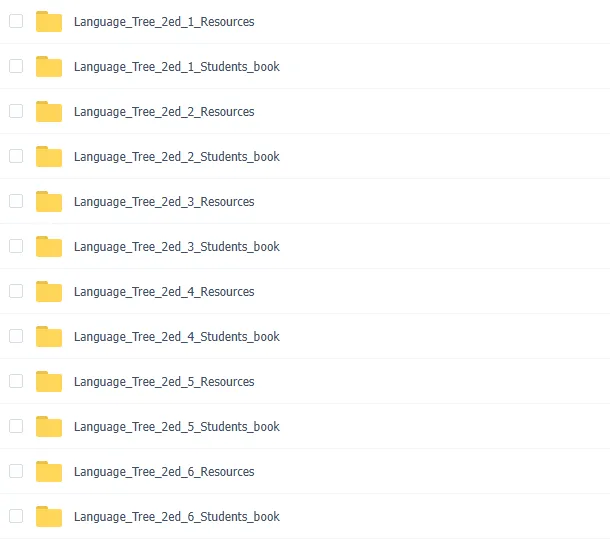Open the Language_Tree_2ed_3_Resources folder icon

pos(49,202)
